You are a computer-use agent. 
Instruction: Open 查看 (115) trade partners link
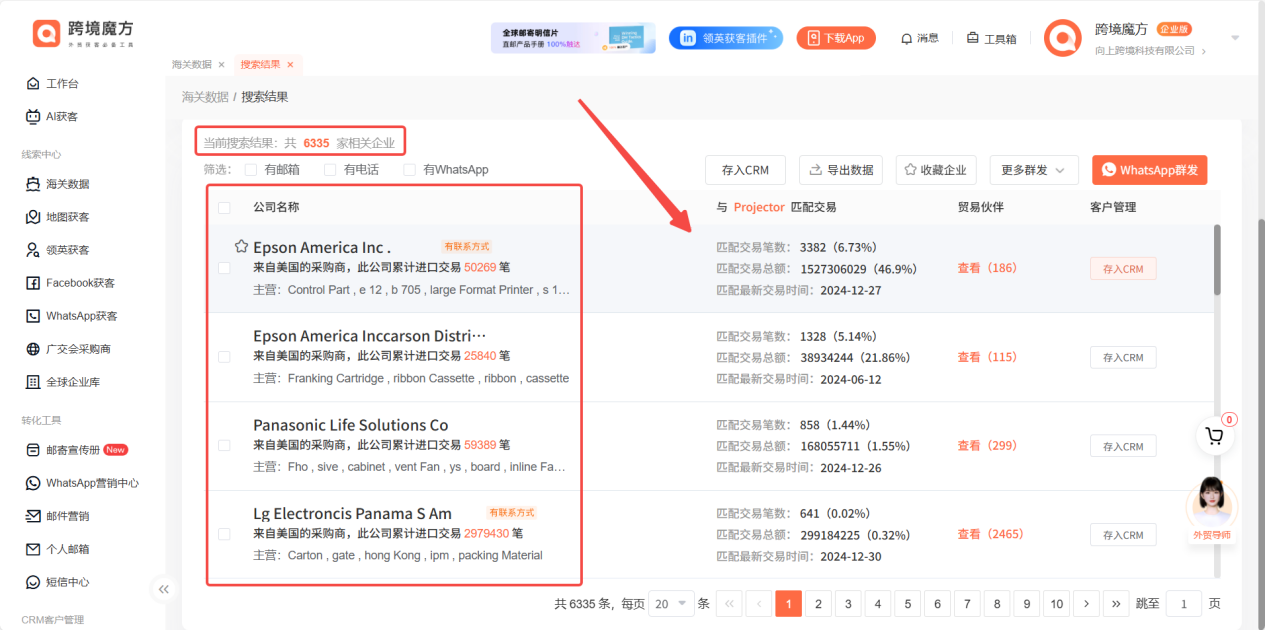click(x=987, y=357)
